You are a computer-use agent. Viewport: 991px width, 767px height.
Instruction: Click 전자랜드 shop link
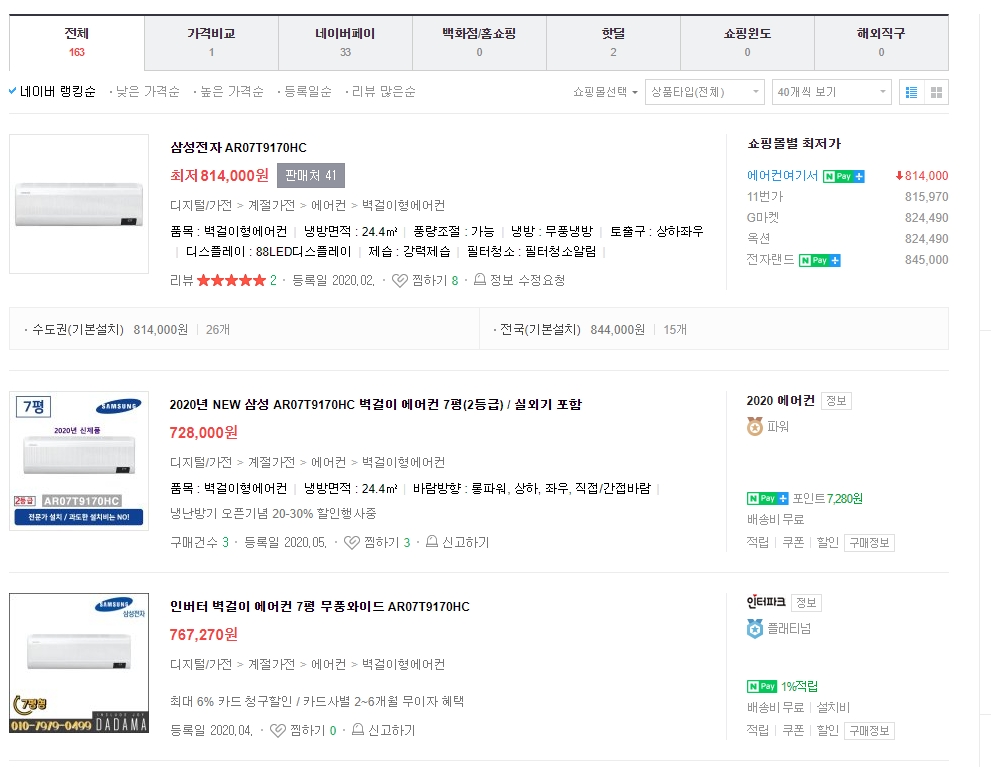pyautogui.click(x=770, y=260)
